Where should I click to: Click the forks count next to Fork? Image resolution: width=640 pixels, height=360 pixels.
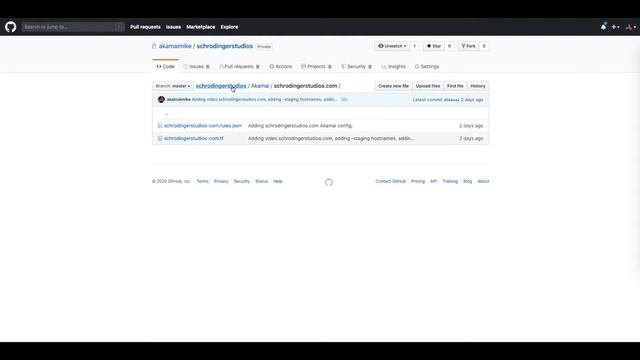484,46
